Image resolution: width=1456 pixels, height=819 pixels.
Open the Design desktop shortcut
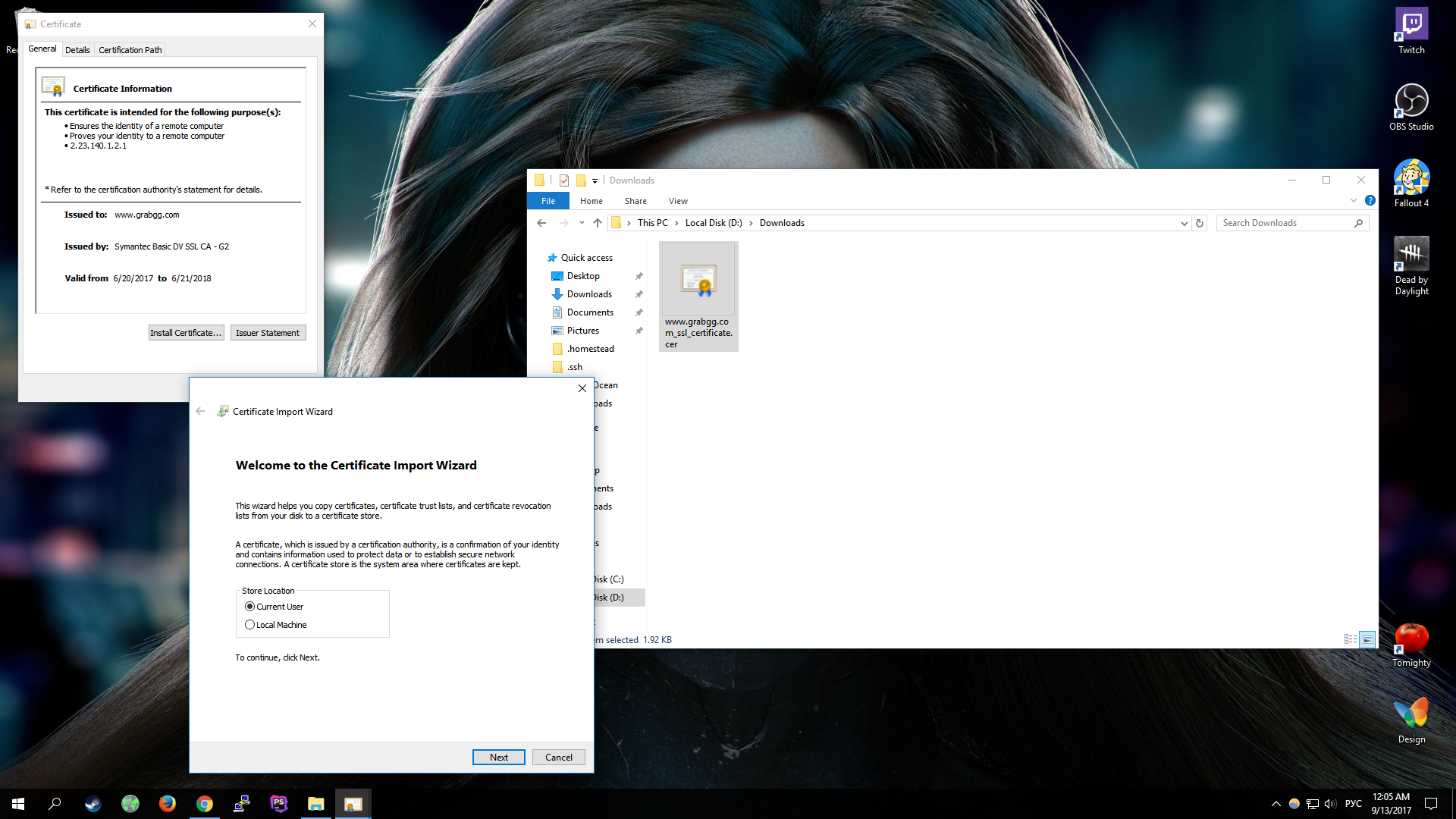pyautogui.click(x=1411, y=720)
